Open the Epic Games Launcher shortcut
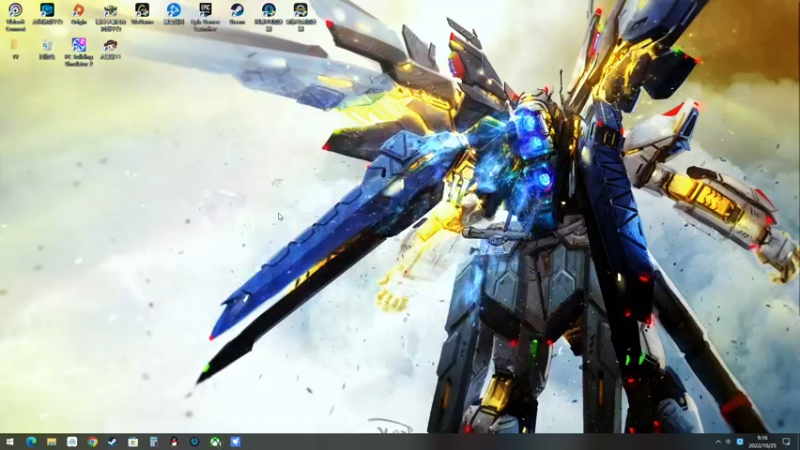Image resolution: width=800 pixels, height=450 pixels. [205, 17]
